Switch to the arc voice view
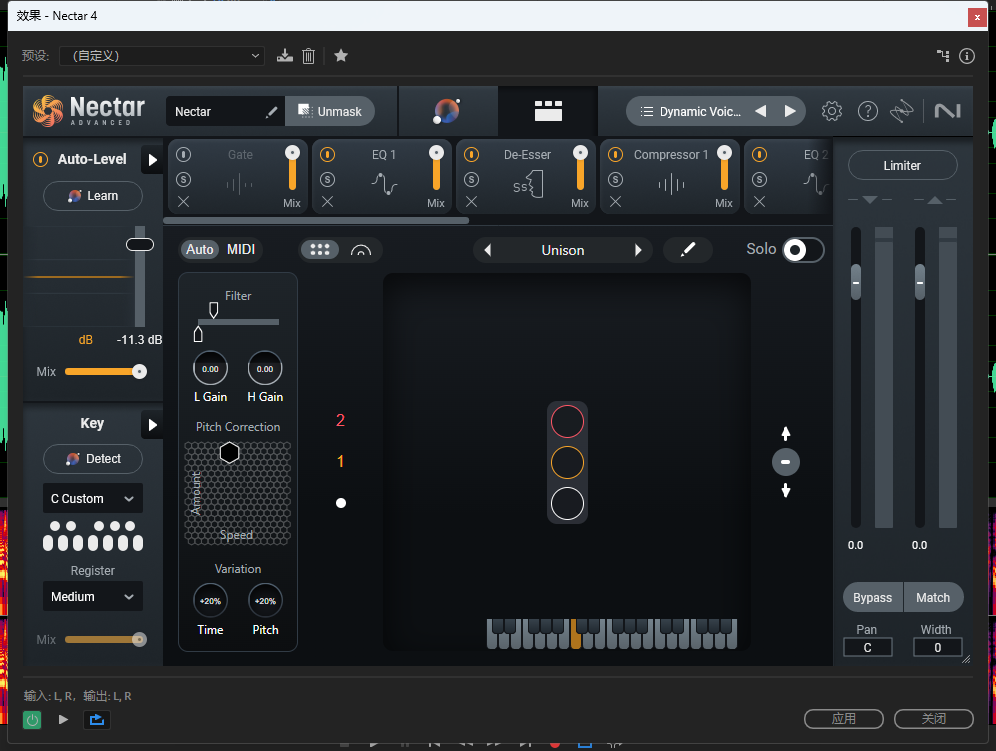 361,250
